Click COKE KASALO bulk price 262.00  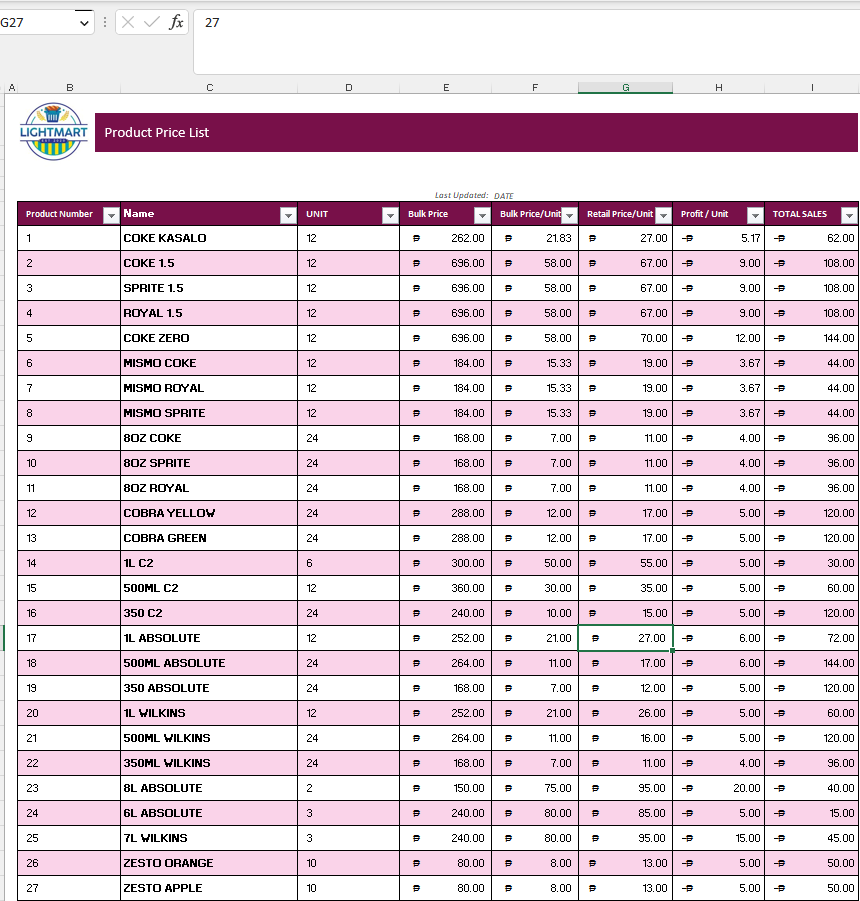click(x=446, y=238)
